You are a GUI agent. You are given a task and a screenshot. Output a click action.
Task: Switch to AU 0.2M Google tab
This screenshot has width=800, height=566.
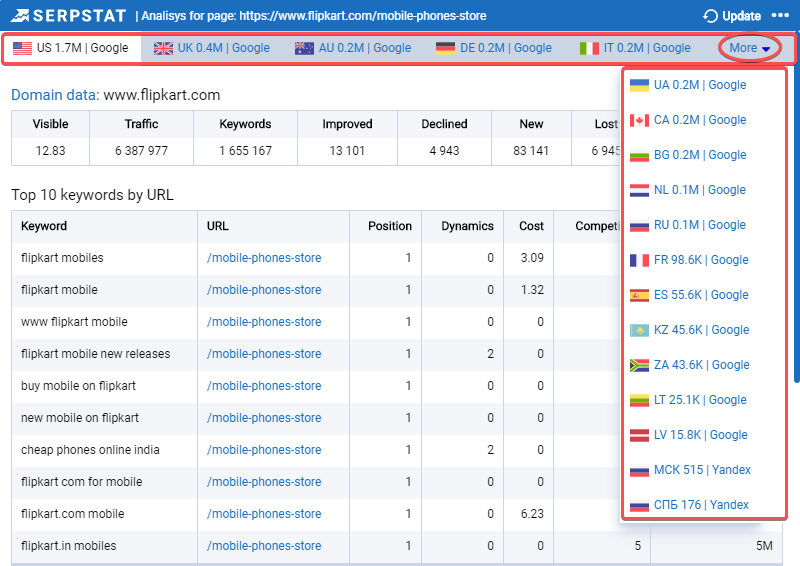coord(353,48)
